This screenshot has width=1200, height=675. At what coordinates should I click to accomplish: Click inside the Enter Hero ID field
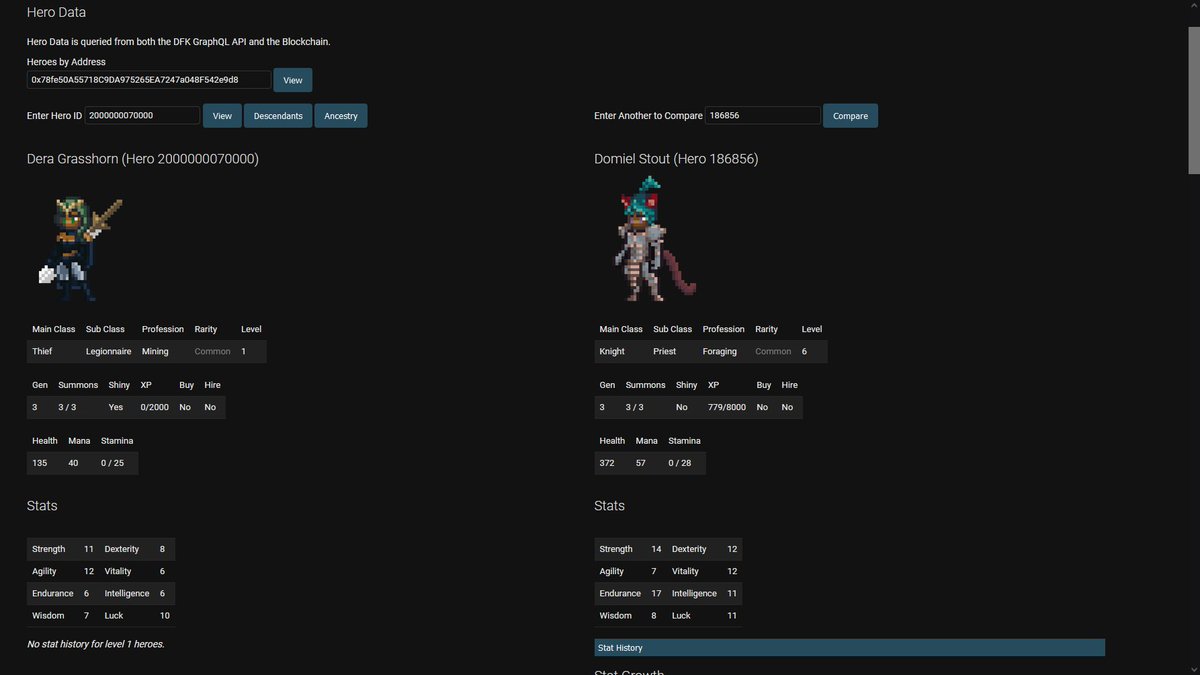point(140,115)
